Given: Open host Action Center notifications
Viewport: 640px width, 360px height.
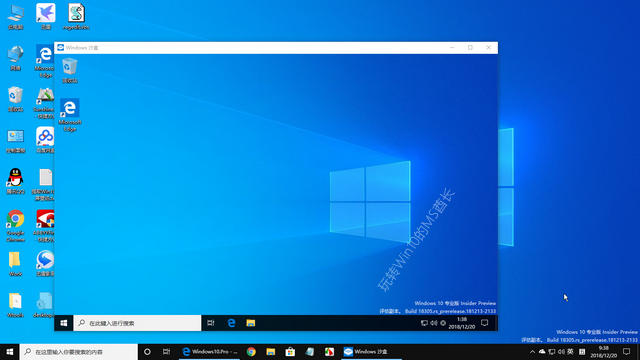Looking at the screenshot, I should pos(627,351).
